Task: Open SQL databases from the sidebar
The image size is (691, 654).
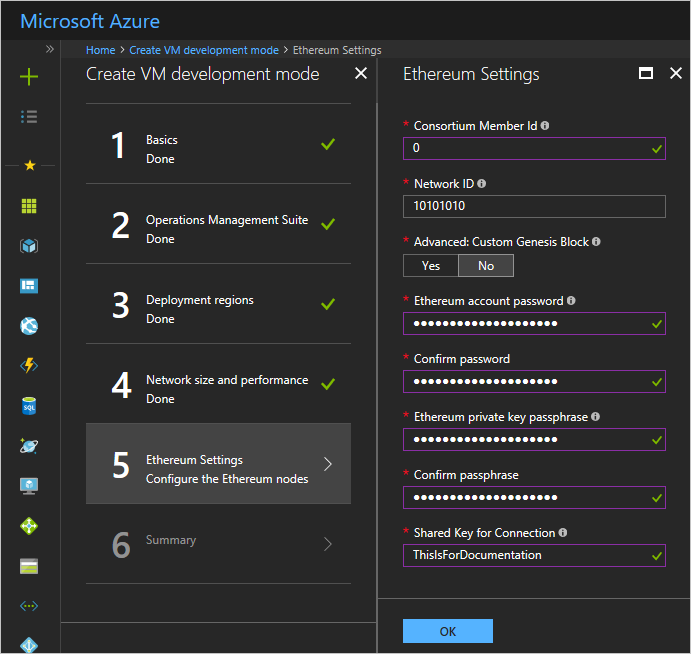Action: [29, 406]
